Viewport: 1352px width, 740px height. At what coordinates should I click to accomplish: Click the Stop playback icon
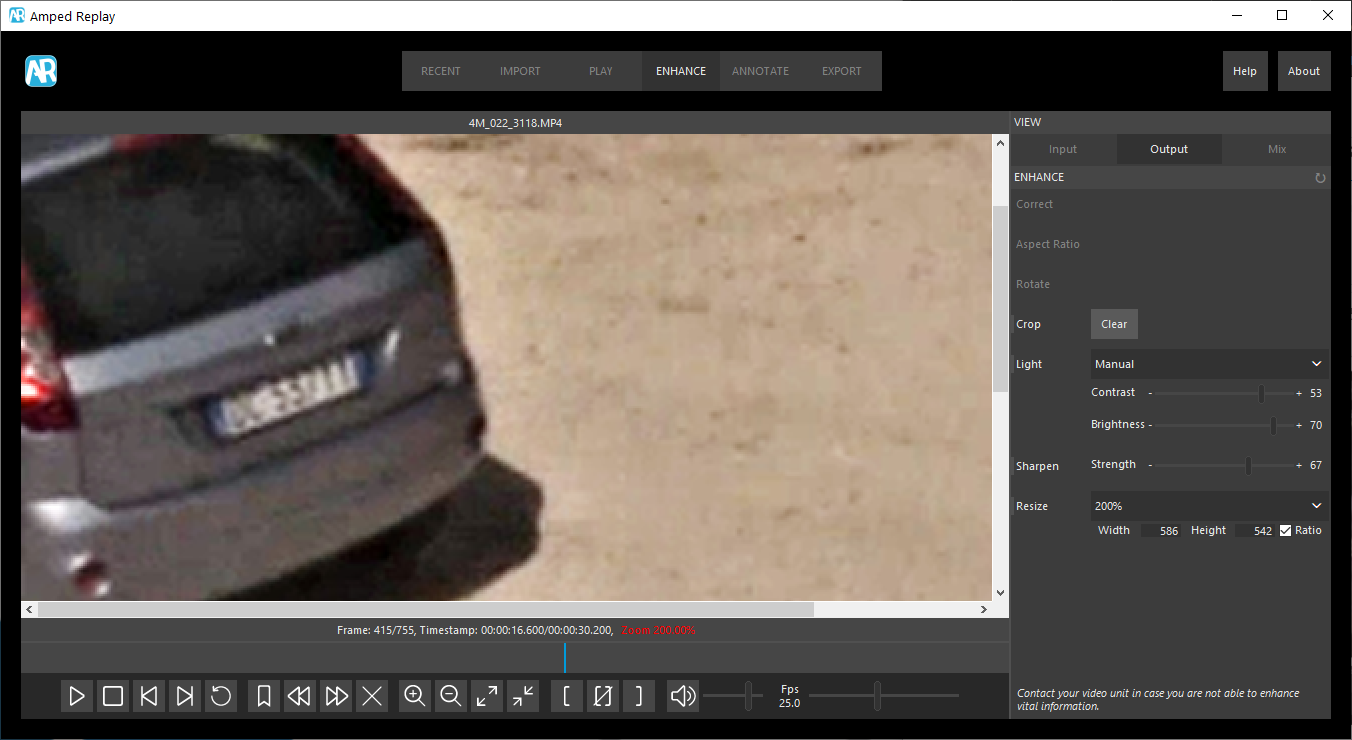coord(113,696)
